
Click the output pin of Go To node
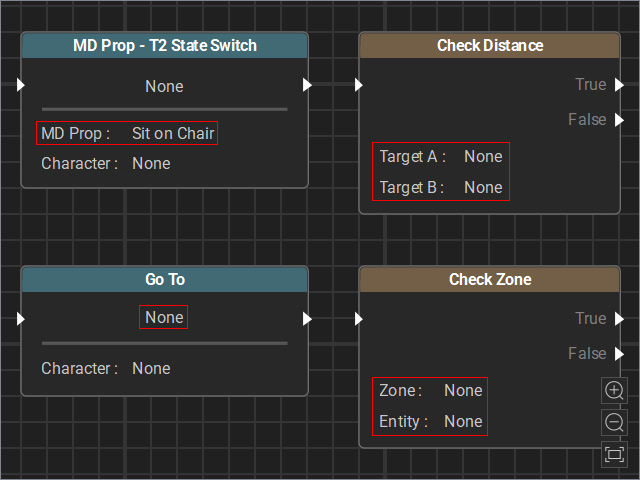307,319
